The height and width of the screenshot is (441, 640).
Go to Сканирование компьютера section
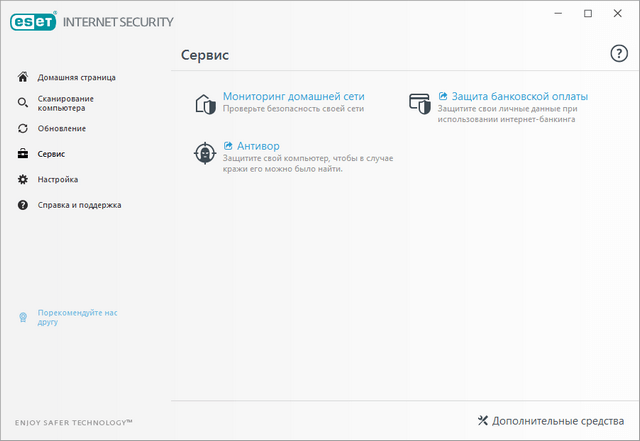pos(66,103)
